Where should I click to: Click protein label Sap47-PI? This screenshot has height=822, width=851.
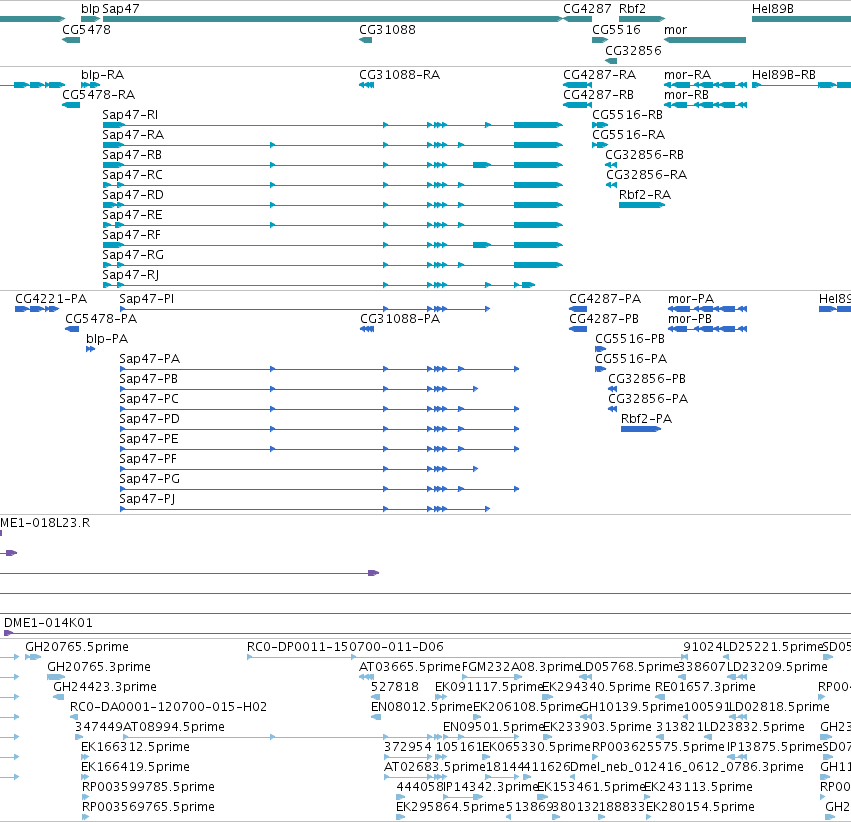coord(147,299)
